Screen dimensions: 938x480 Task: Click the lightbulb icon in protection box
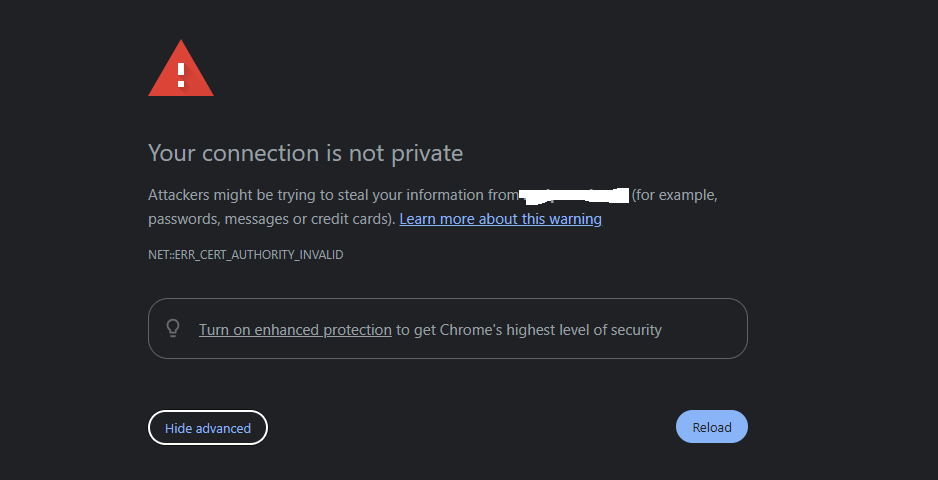click(173, 328)
